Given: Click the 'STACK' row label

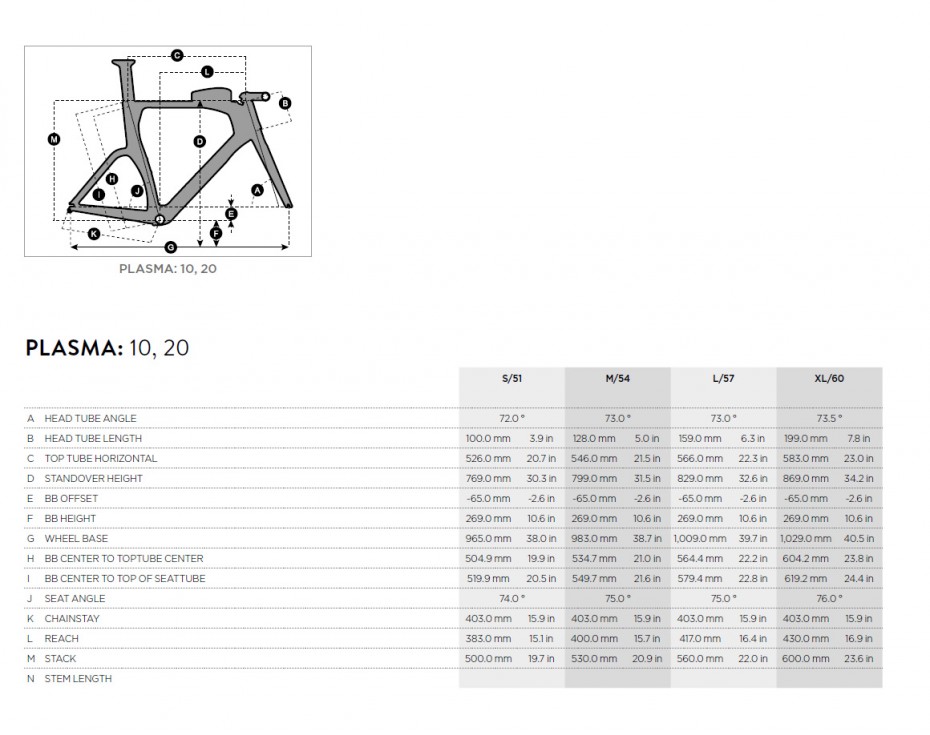Looking at the screenshot, I should pos(60,658).
